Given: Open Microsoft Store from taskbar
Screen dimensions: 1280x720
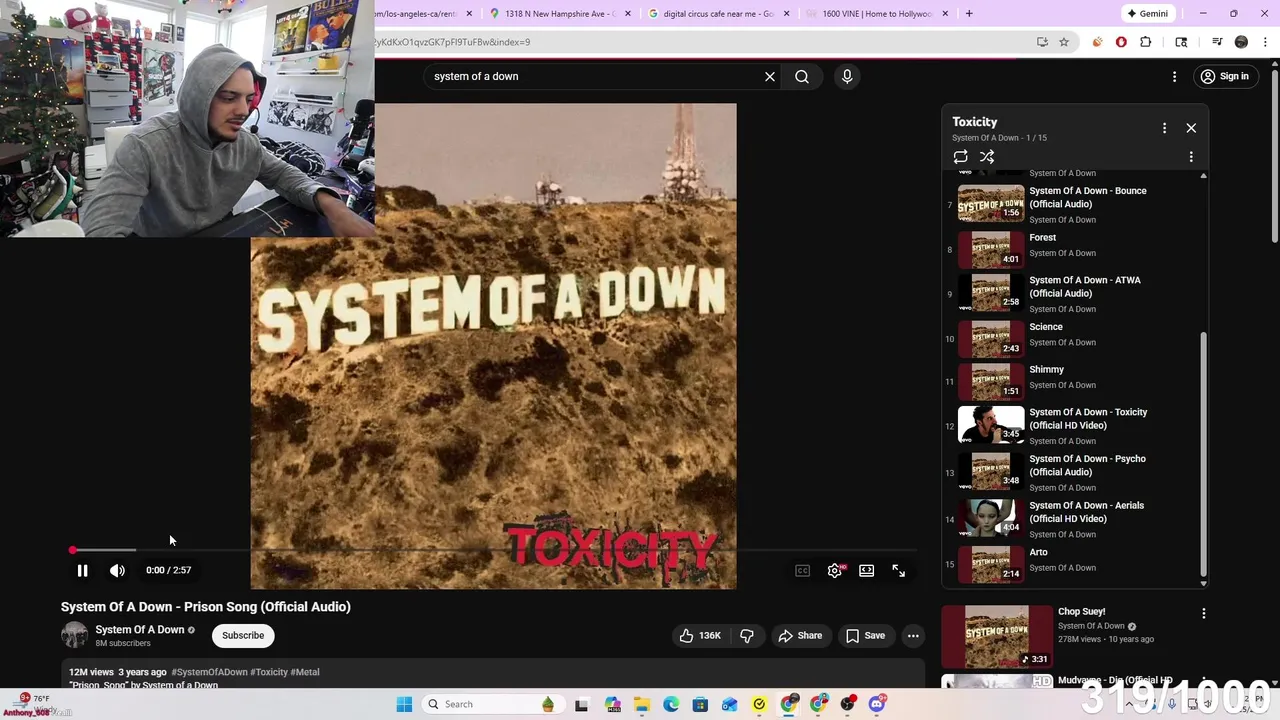Looking at the screenshot, I should coord(700,704).
